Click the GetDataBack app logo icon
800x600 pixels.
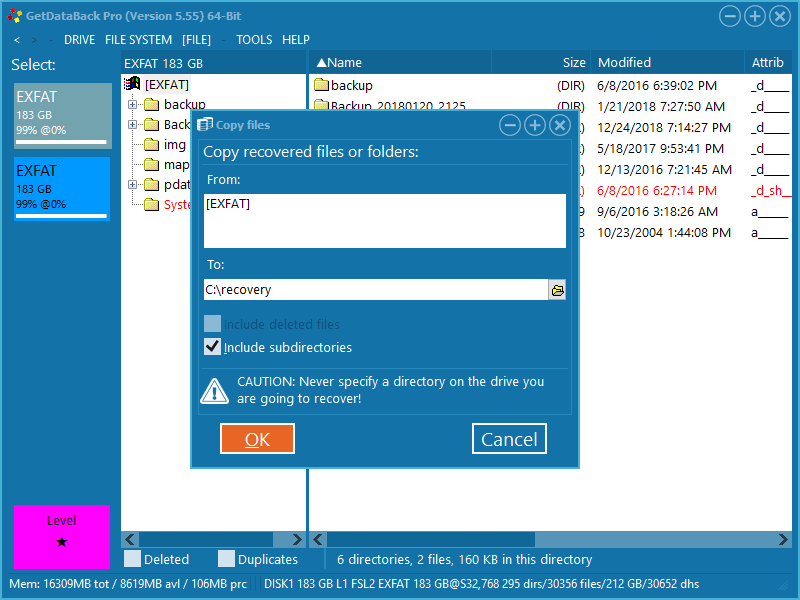click(14, 16)
